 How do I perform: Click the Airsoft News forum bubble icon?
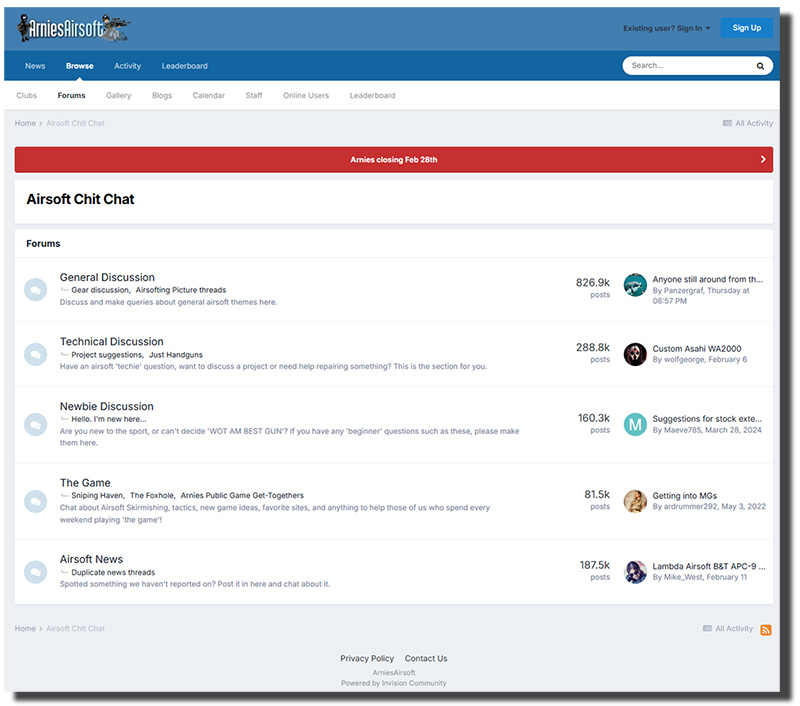35,572
